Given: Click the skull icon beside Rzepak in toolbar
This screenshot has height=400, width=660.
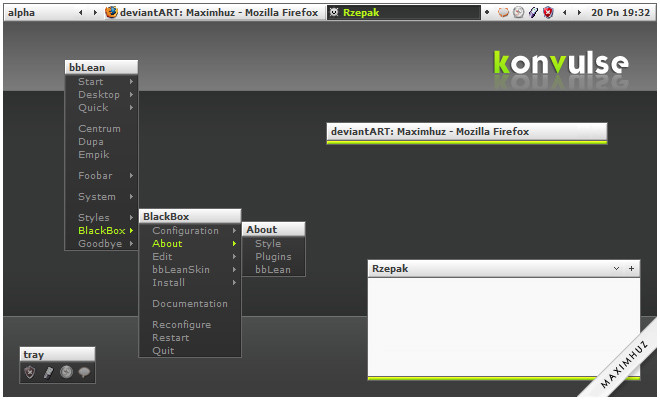Looking at the screenshot, I should coord(334,12).
